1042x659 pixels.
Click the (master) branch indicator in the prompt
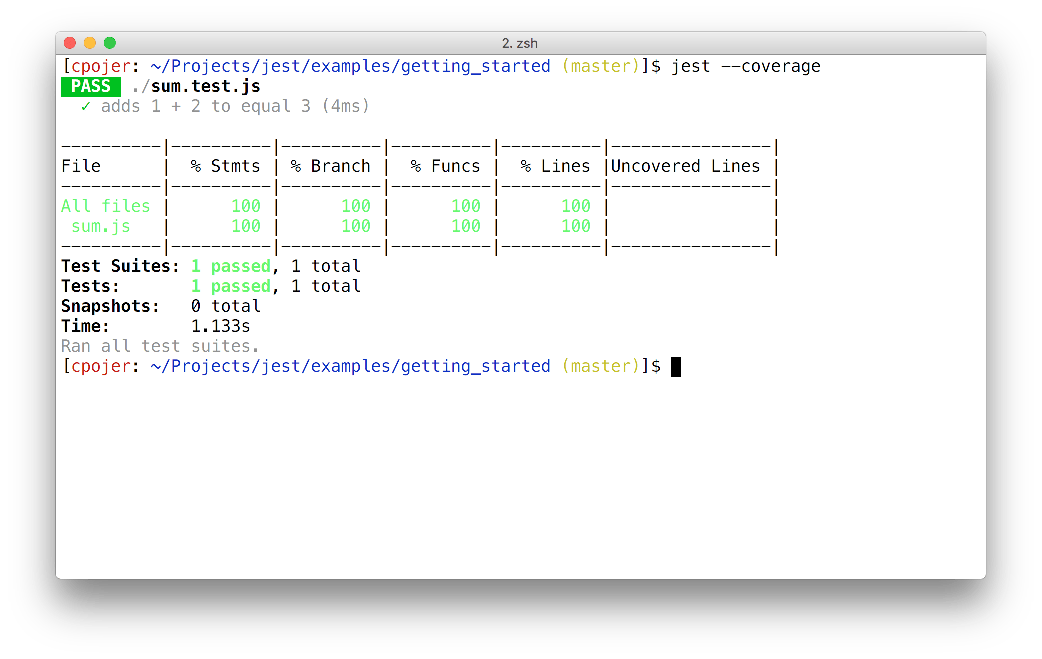pos(599,66)
